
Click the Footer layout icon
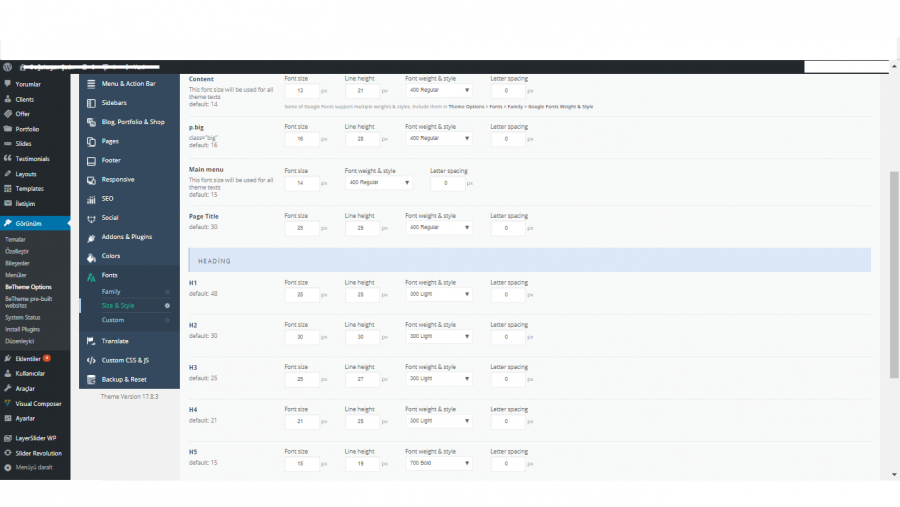91,161
